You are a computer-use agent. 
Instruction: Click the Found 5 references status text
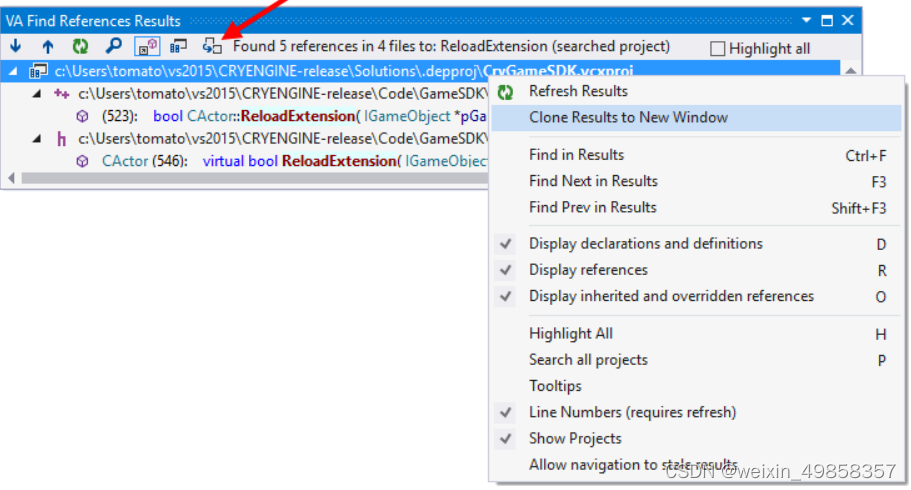pos(451,47)
